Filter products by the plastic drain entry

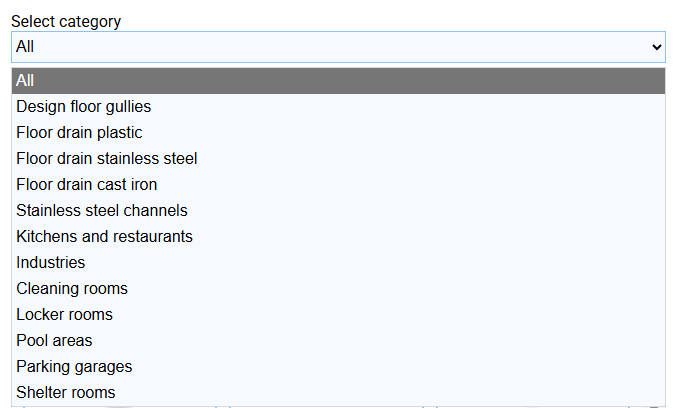[x=79, y=132]
